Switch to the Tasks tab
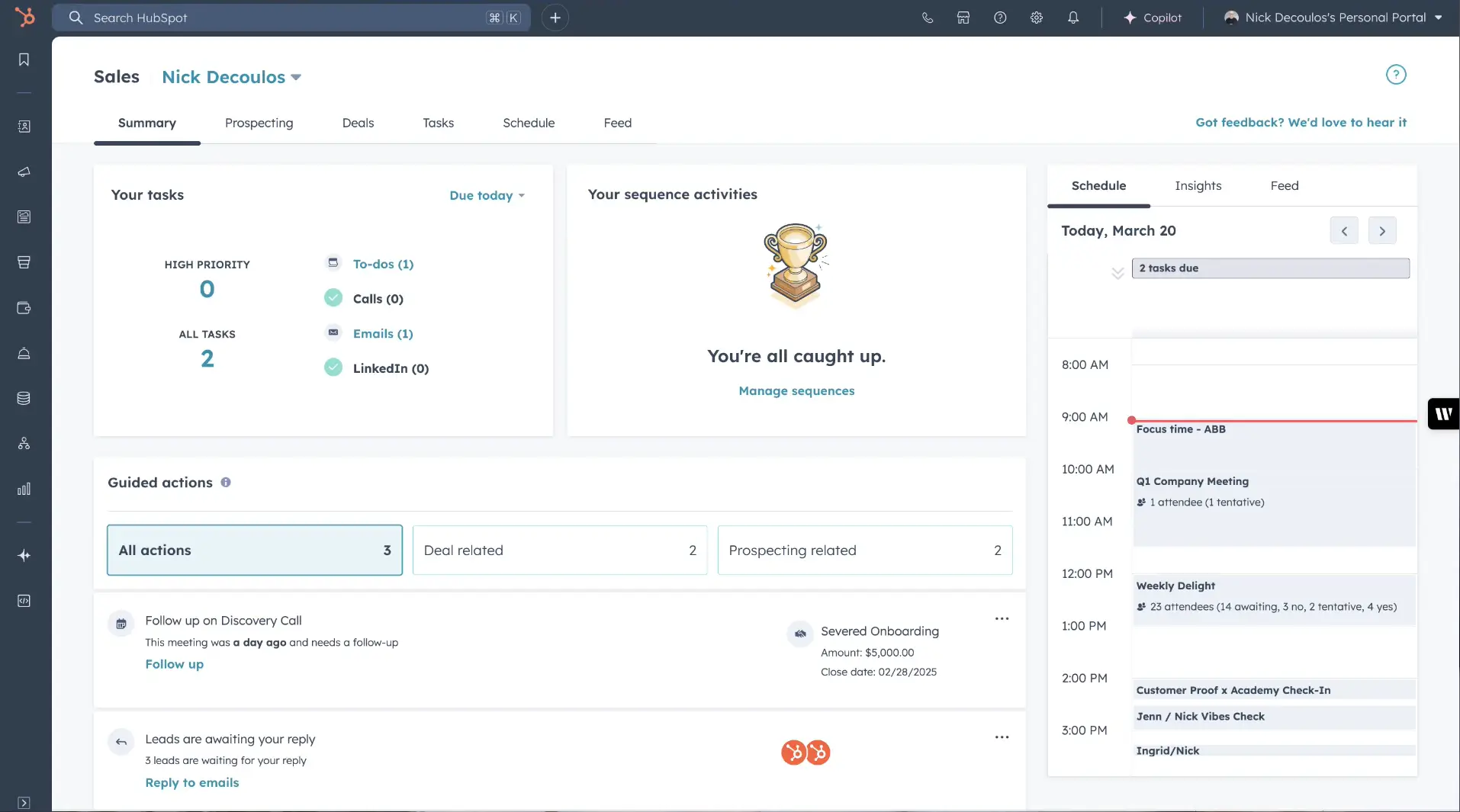Image resolution: width=1460 pixels, height=812 pixels. [x=438, y=123]
